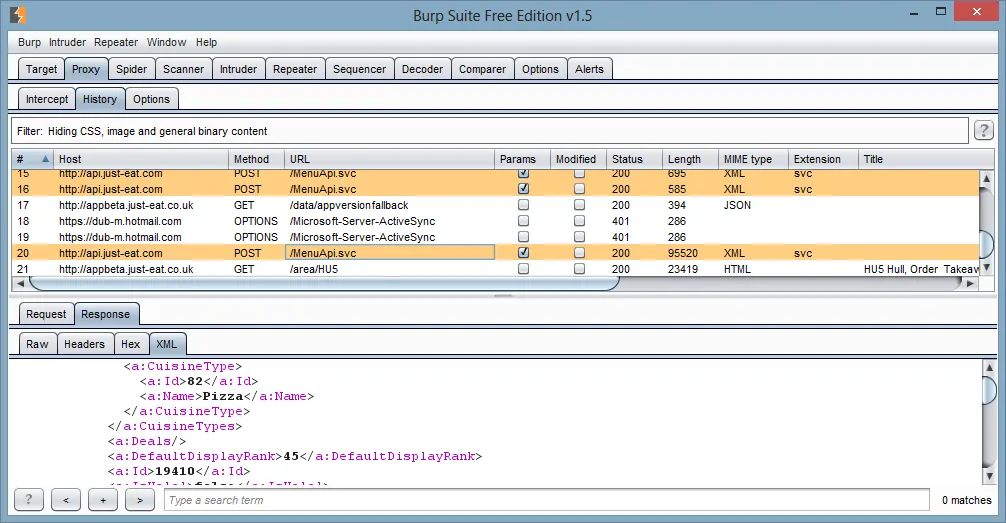Sort history by Status column header
This screenshot has height=523, width=1006.
628,159
